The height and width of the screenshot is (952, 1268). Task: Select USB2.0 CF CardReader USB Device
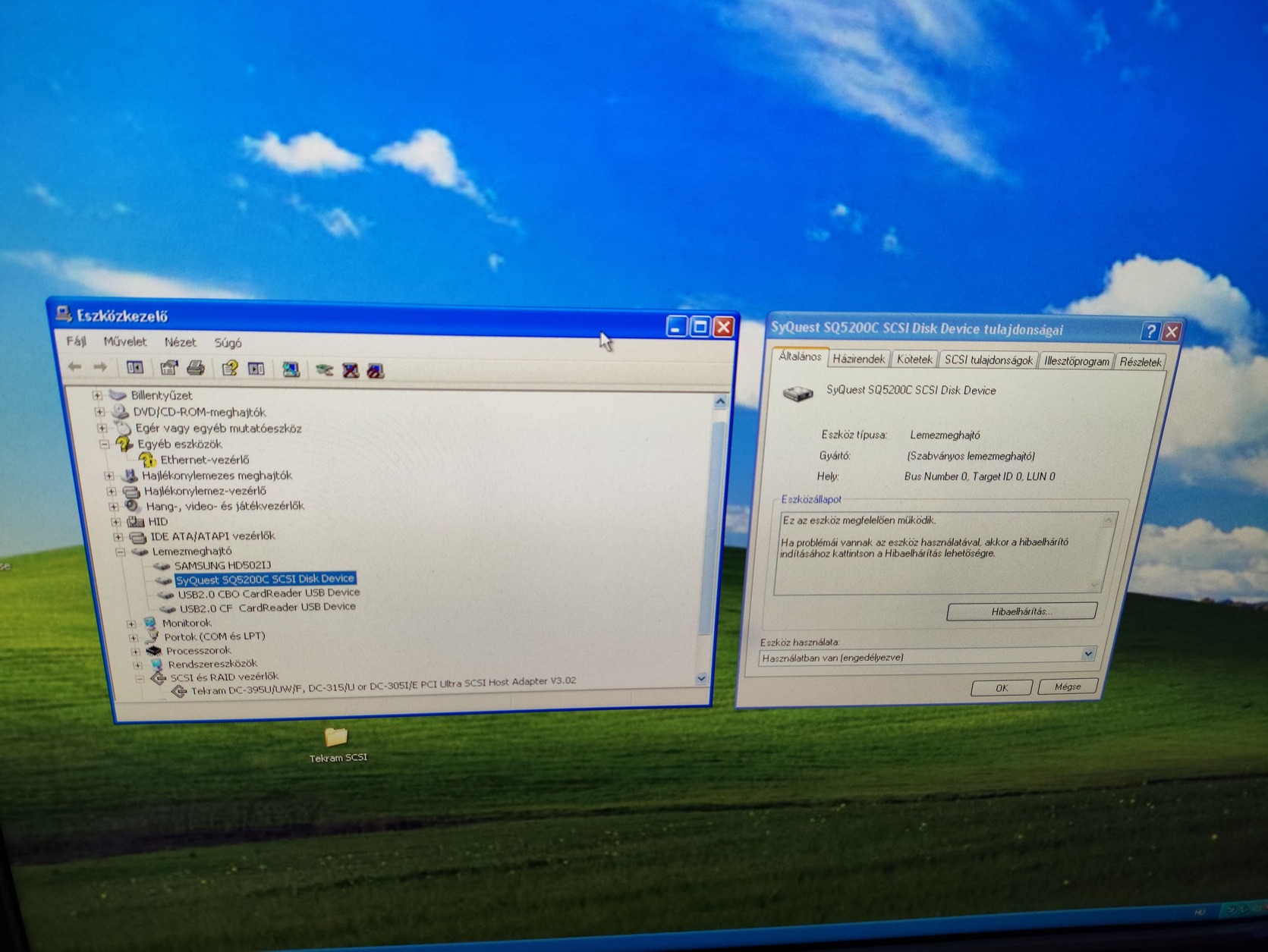[x=268, y=608]
